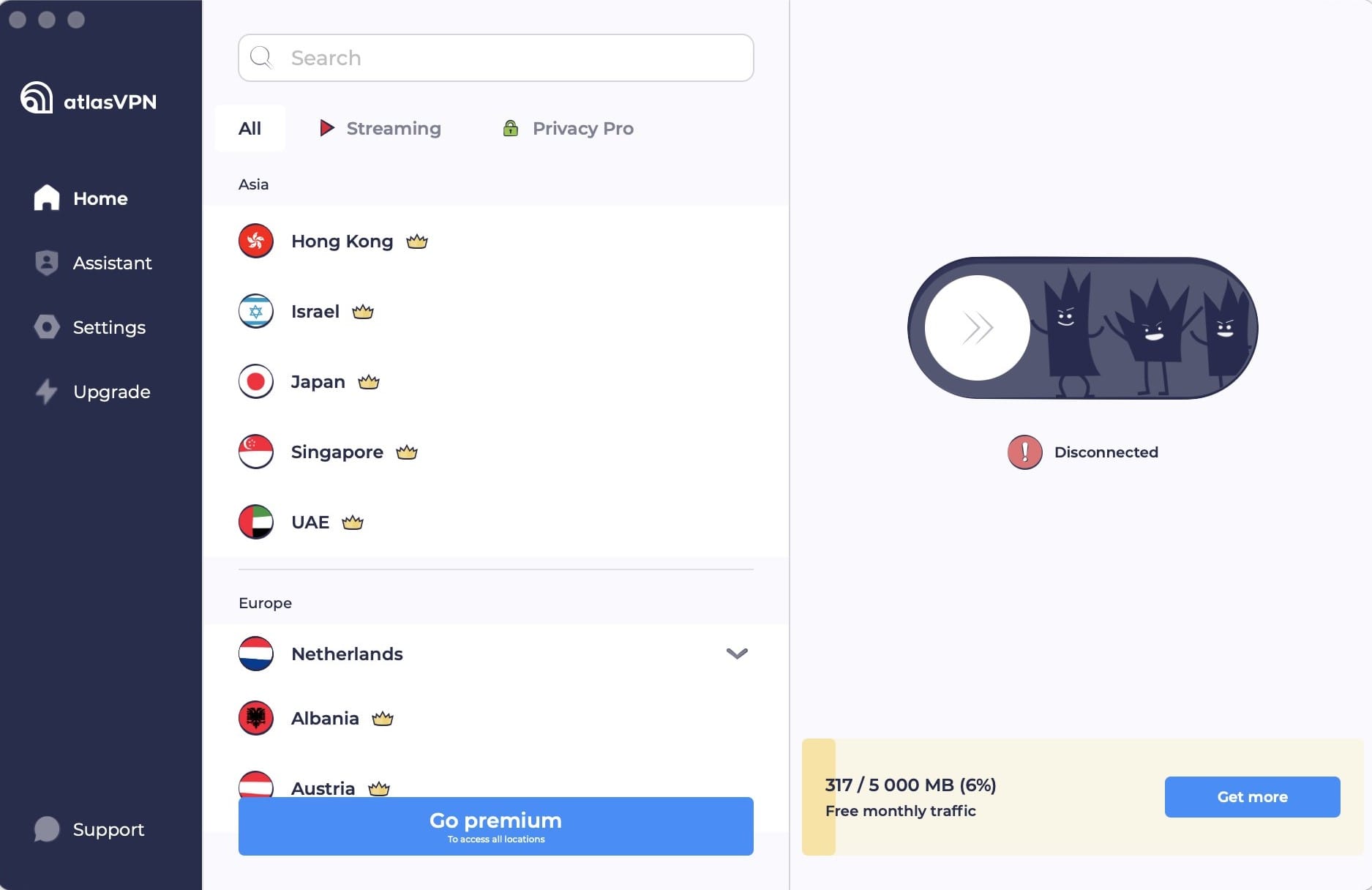Screen dimensions: 1372x890
Task: Click the Get more traffic button
Action: click(x=1253, y=797)
